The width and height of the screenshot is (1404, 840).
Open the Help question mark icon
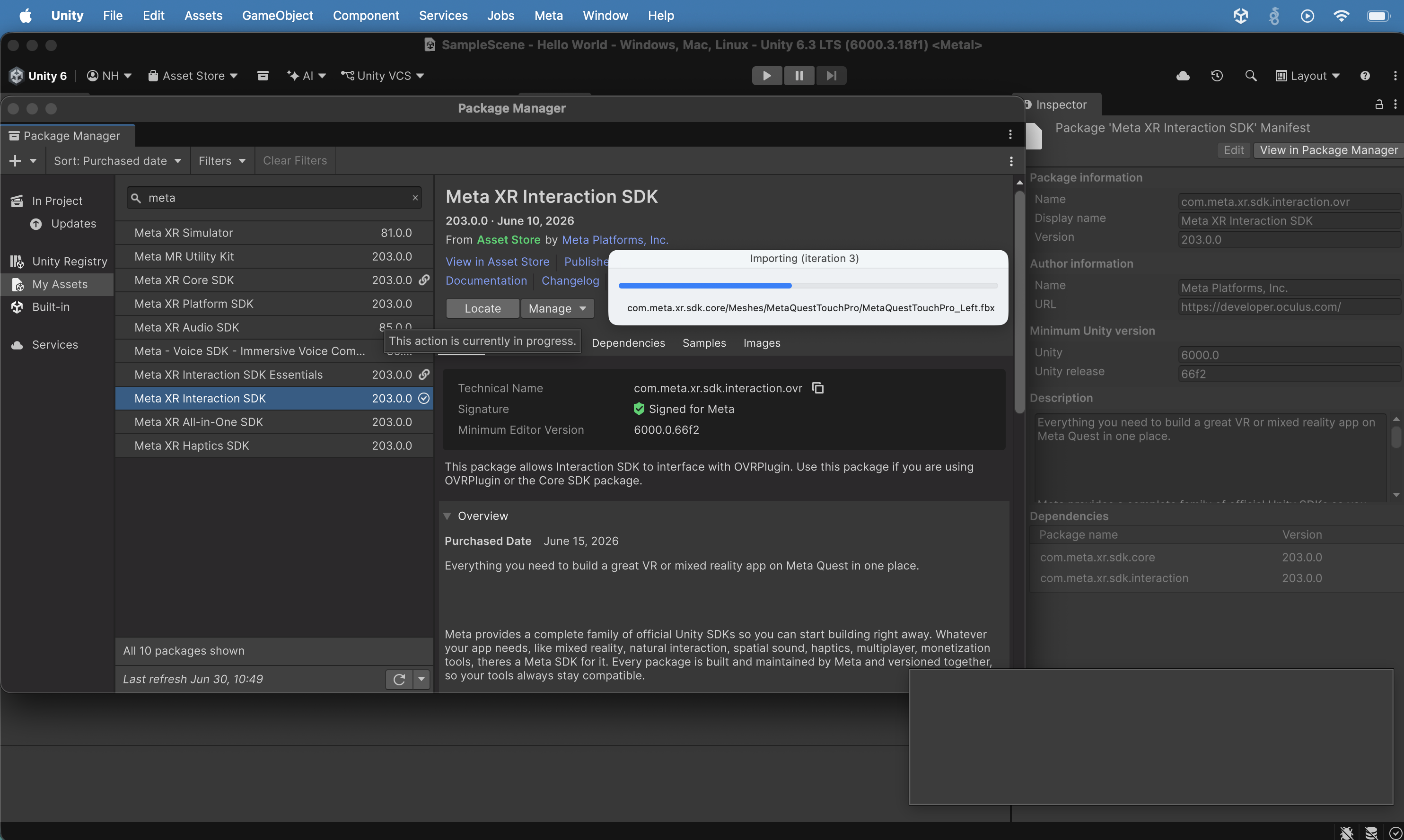click(1365, 75)
